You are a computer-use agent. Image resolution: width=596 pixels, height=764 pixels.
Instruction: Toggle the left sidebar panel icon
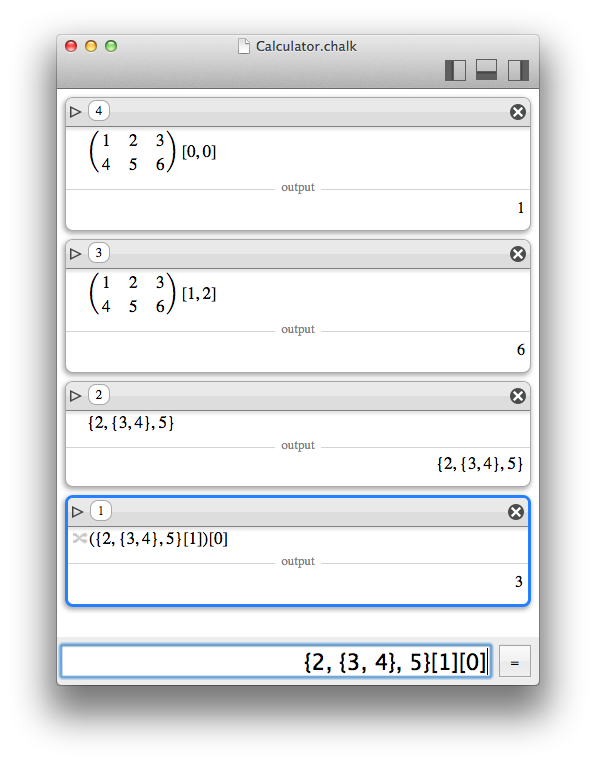pos(455,70)
